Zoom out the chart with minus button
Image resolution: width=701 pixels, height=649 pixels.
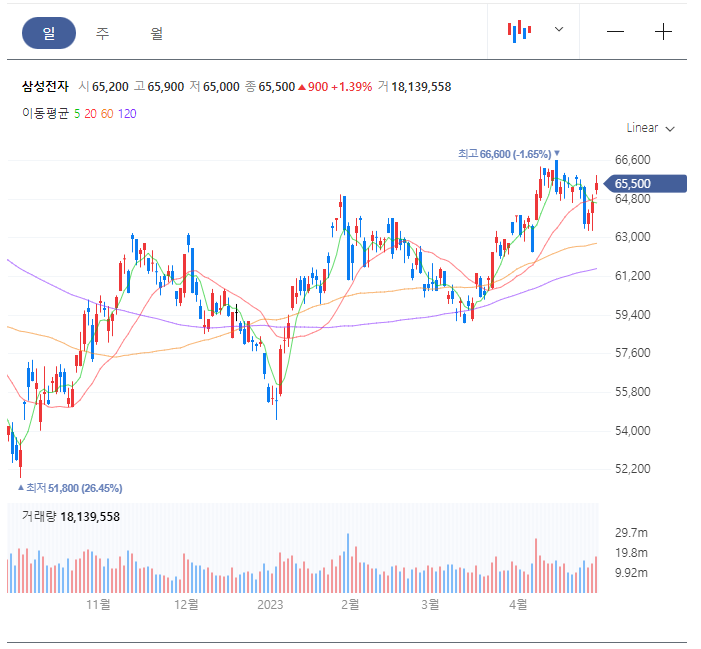(615, 32)
